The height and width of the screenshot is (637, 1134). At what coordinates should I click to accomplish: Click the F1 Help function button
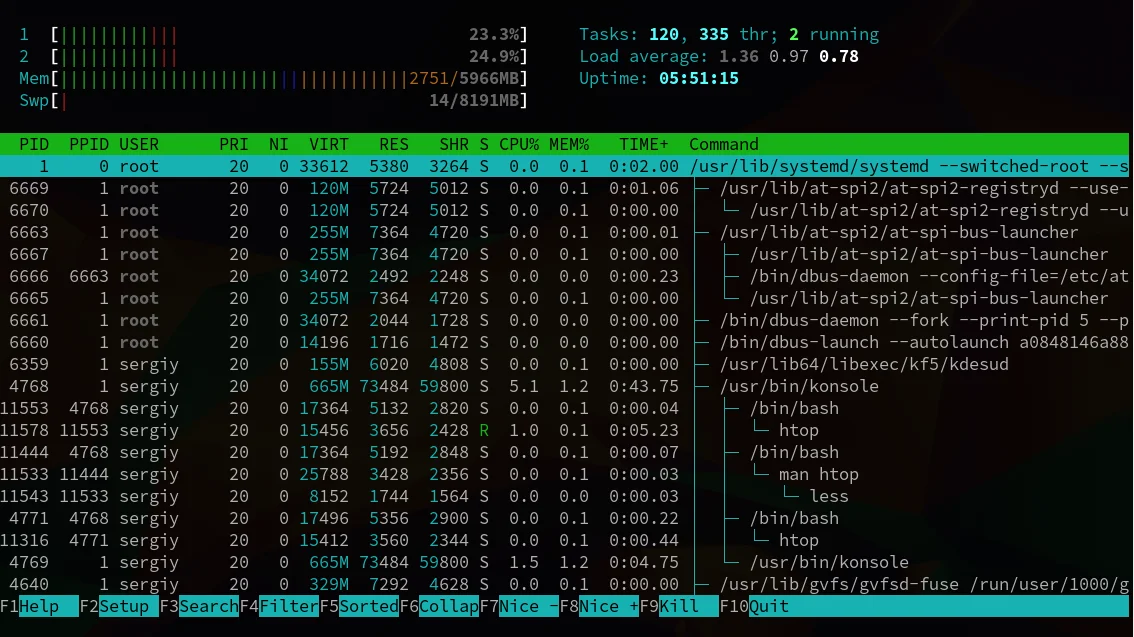click(x=39, y=606)
